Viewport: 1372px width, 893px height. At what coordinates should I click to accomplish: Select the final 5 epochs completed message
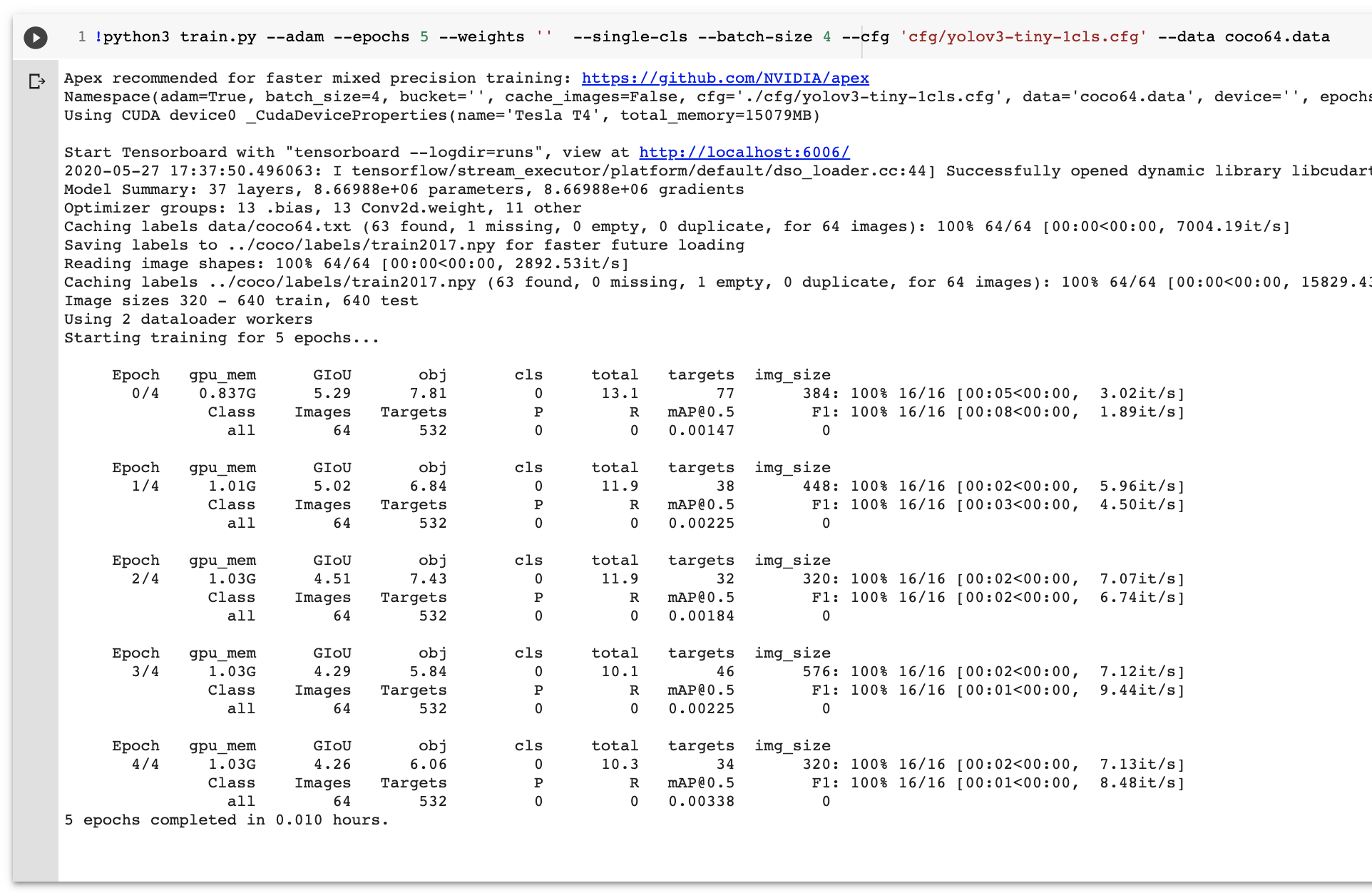click(x=225, y=820)
